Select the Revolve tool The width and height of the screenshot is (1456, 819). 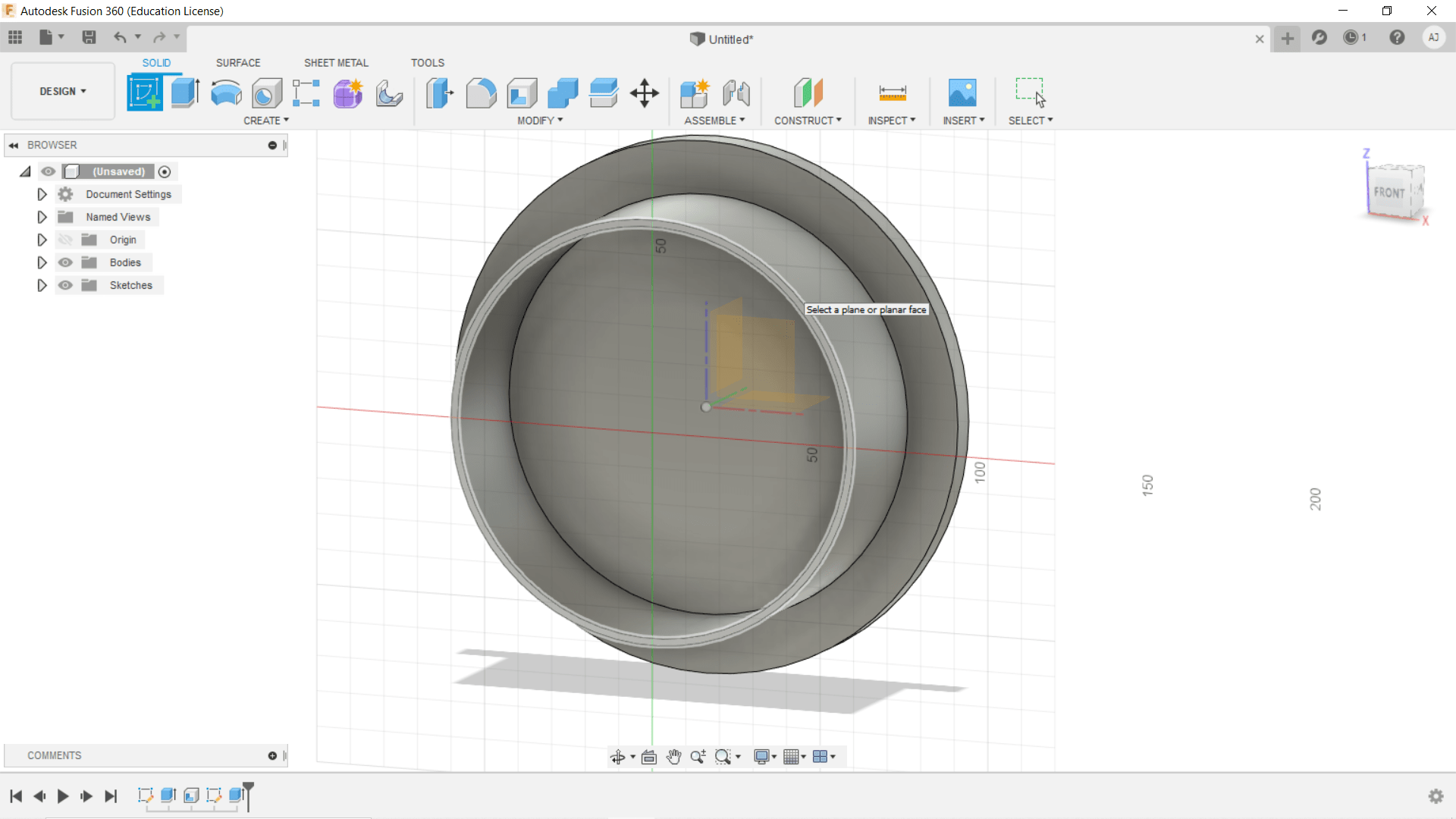(226, 93)
